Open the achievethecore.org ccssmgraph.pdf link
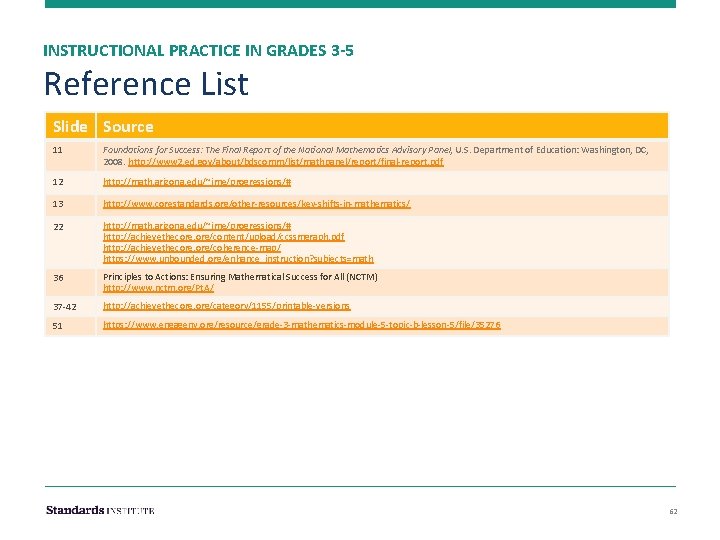The width and height of the screenshot is (720, 540). pyautogui.click(x=224, y=236)
